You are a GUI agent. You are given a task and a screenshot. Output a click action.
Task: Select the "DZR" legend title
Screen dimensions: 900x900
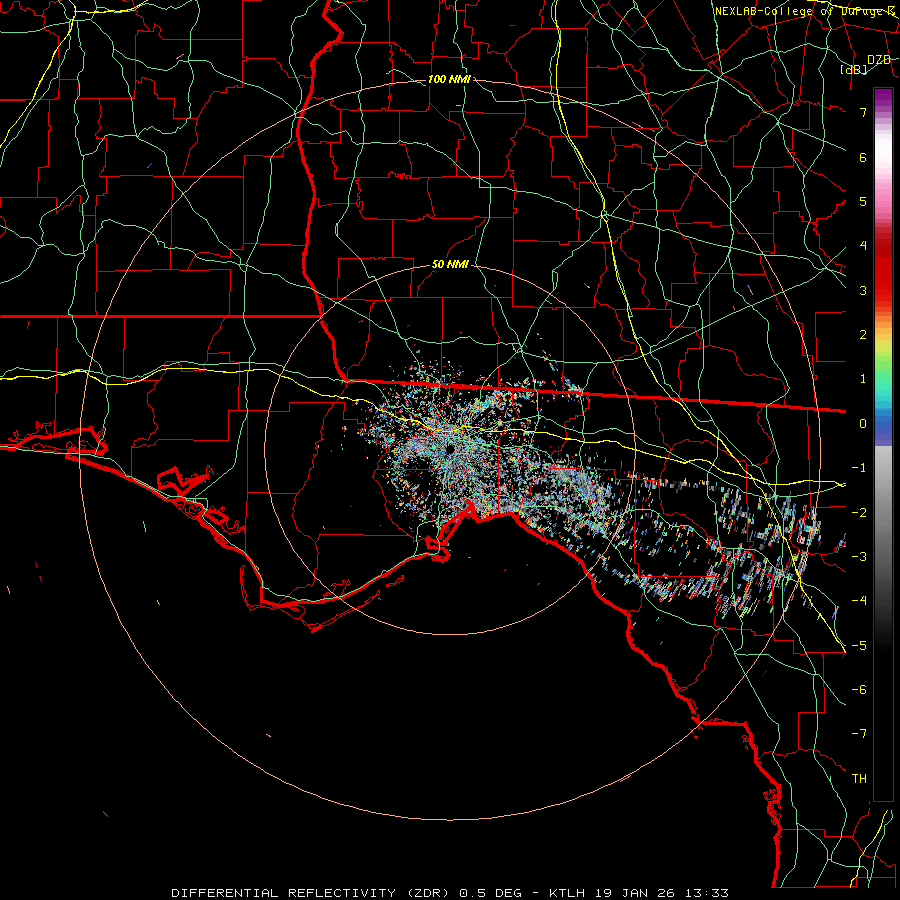coord(879,60)
